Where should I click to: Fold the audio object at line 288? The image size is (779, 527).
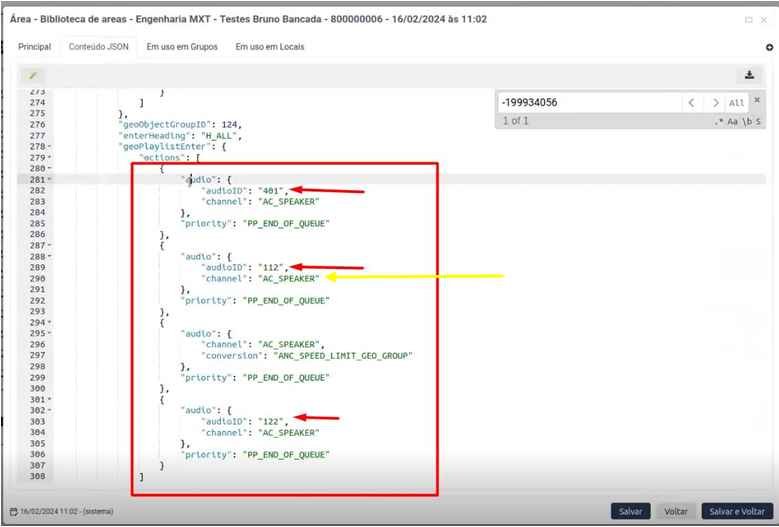coord(49,256)
